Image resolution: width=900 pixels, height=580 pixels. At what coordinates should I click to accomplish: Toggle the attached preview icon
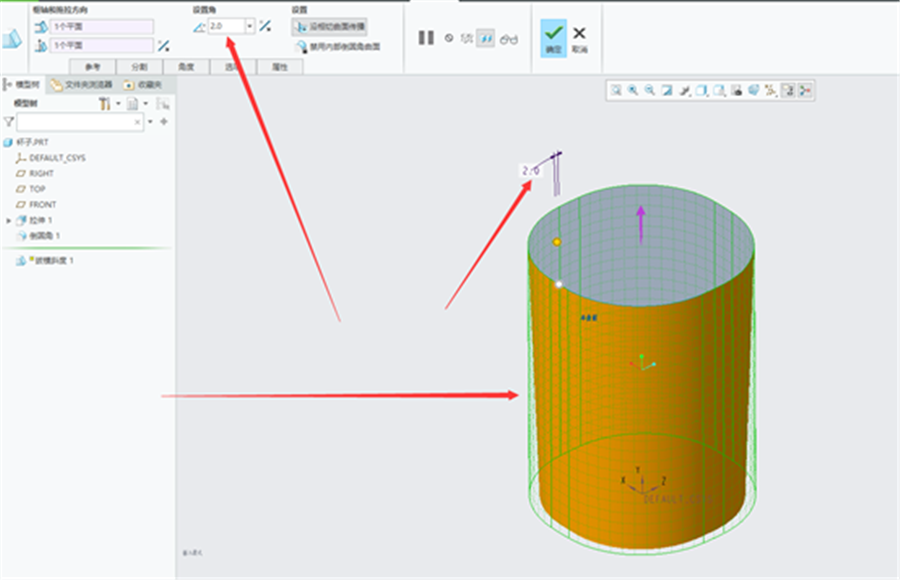point(486,38)
